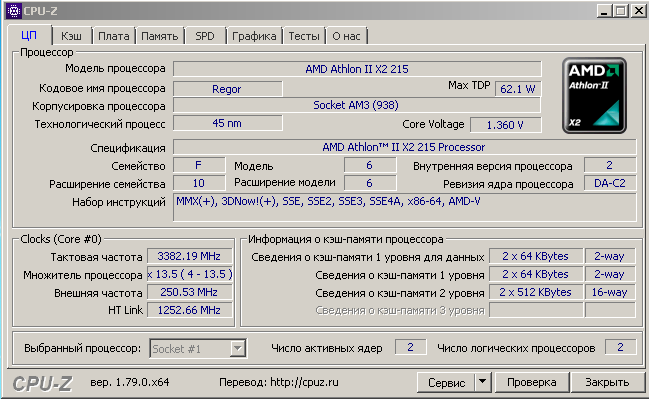Open the Сервис dropdown arrow
The image size is (649, 399).
pos(483,382)
